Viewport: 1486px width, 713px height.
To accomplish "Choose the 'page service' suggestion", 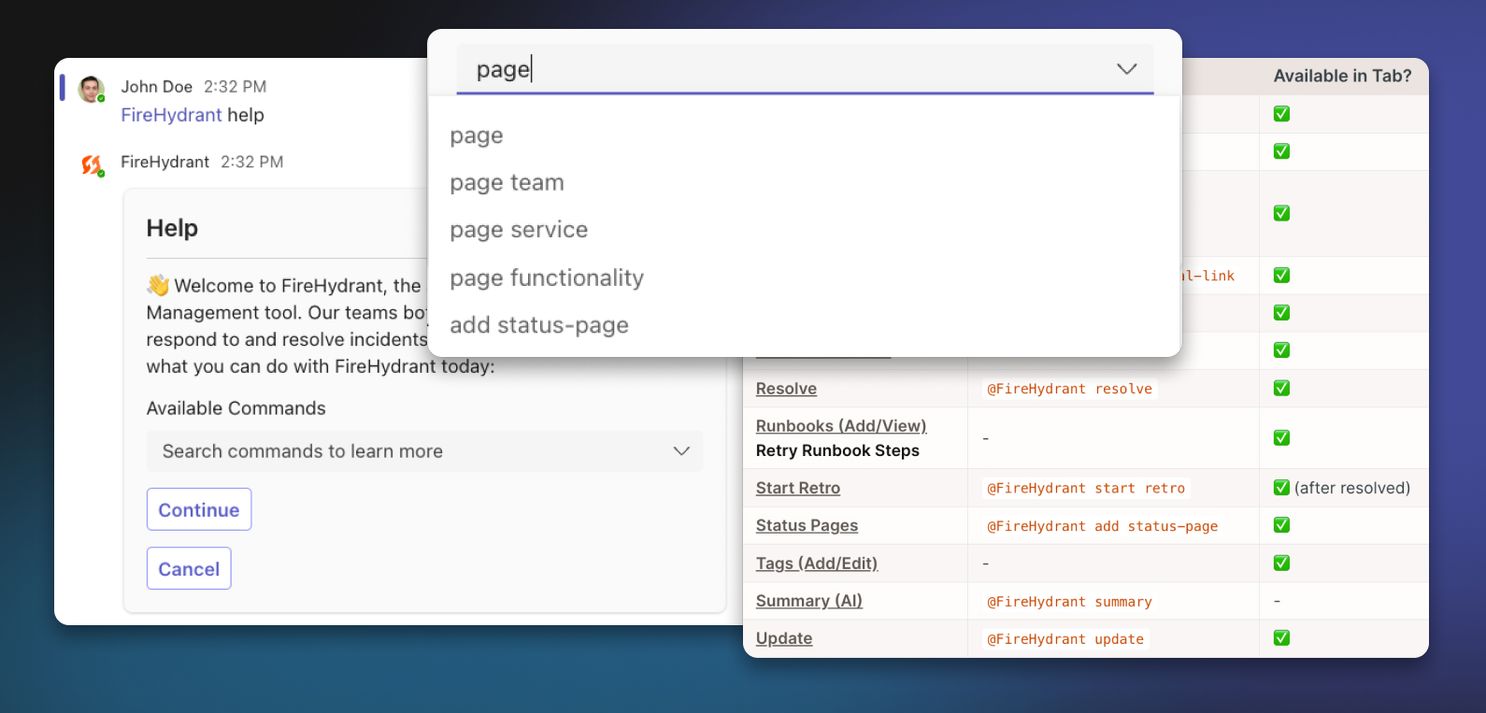I will 519,229.
